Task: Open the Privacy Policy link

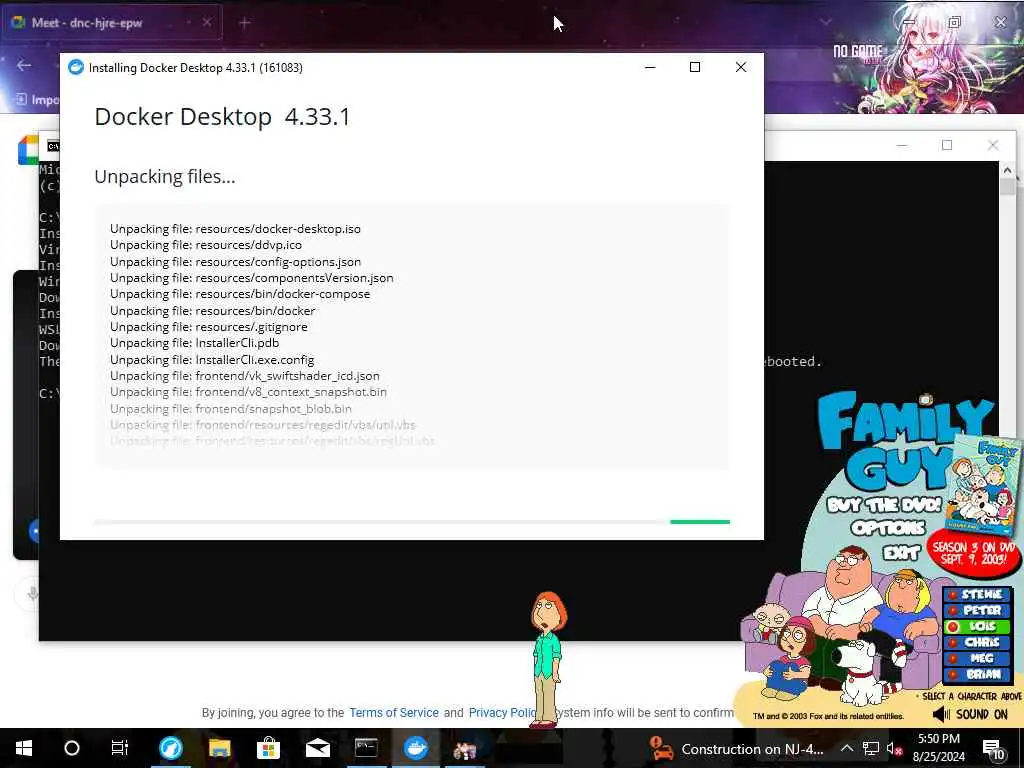Action: point(502,712)
